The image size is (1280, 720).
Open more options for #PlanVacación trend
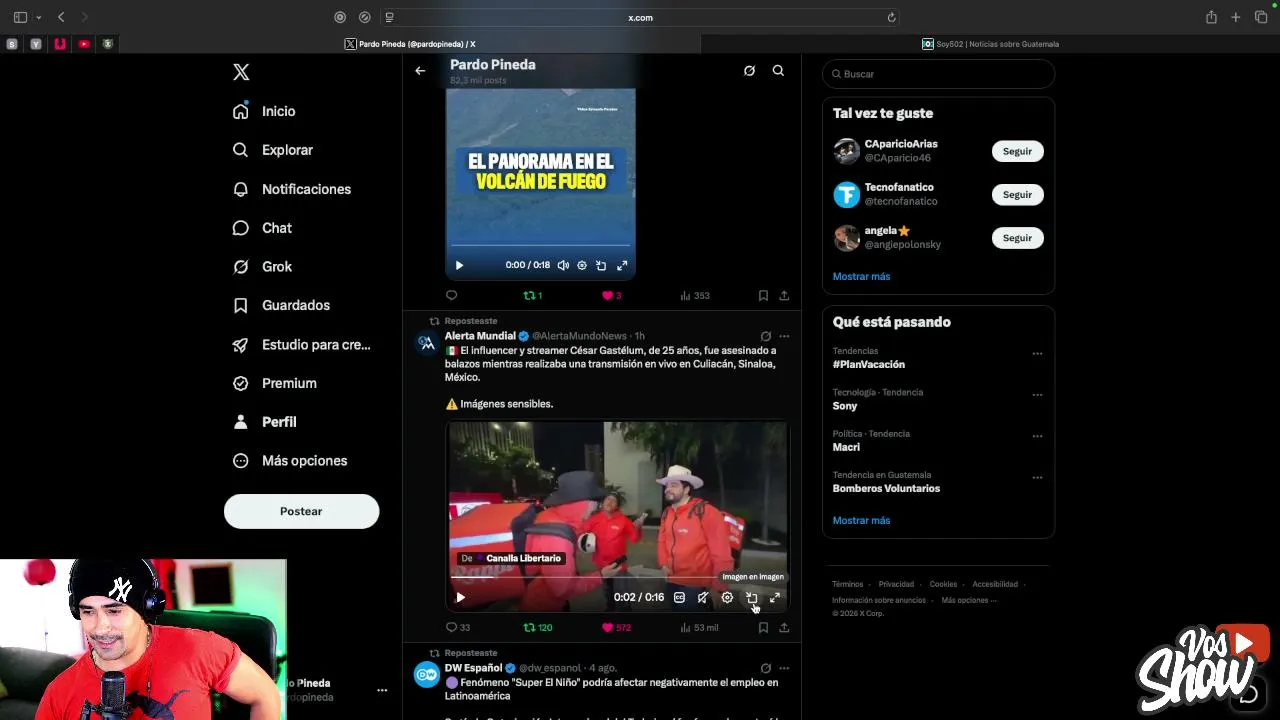pyautogui.click(x=1037, y=353)
